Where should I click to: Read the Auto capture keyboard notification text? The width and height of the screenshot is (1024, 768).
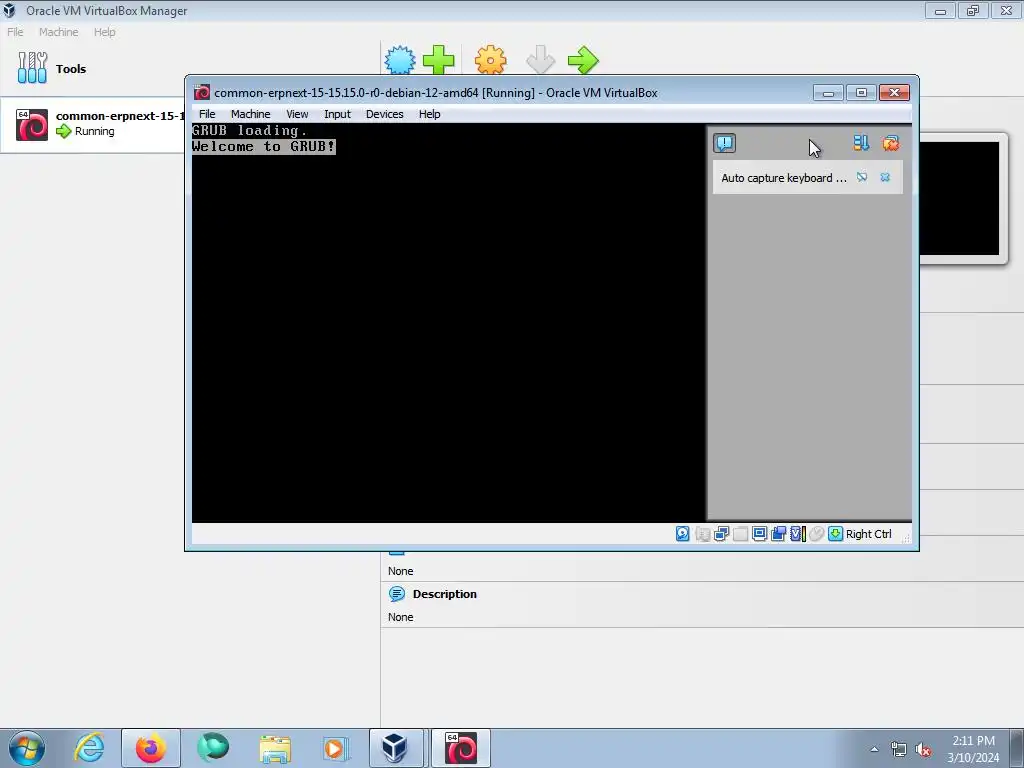(784, 178)
